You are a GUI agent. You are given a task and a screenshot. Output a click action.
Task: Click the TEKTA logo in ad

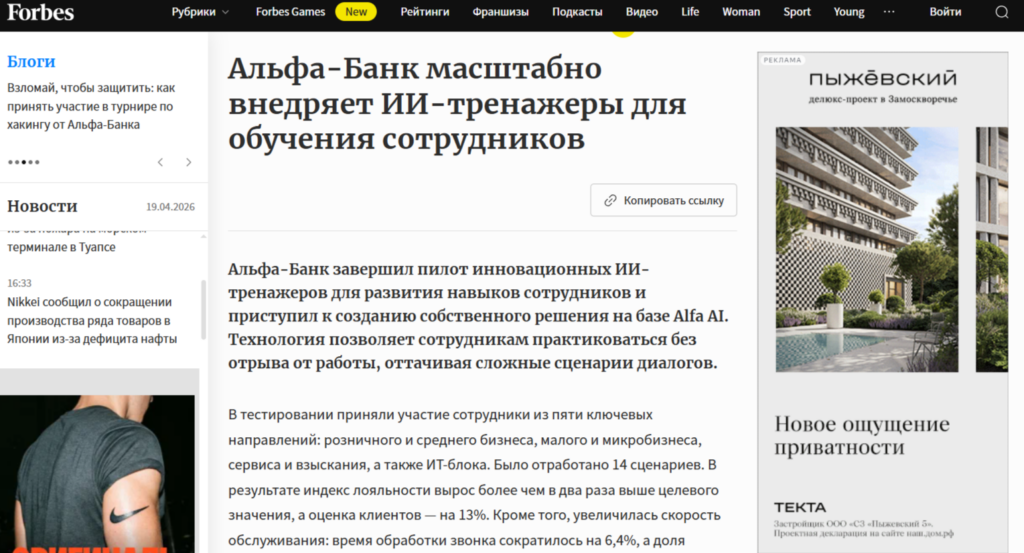(800, 507)
